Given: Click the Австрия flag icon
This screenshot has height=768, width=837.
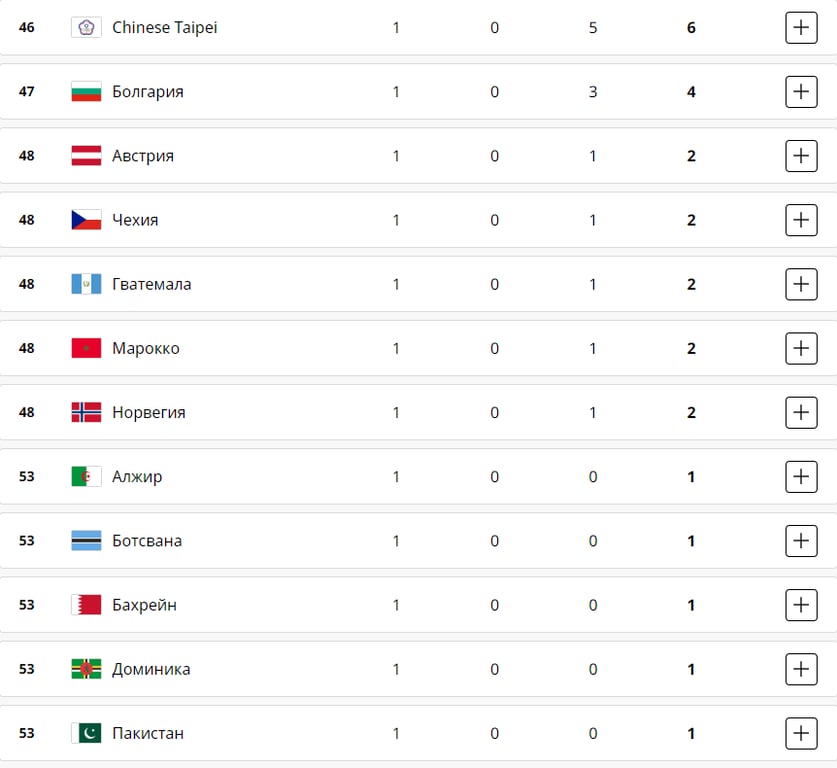Looking at the screenshot, I should (x=86, y=156).
